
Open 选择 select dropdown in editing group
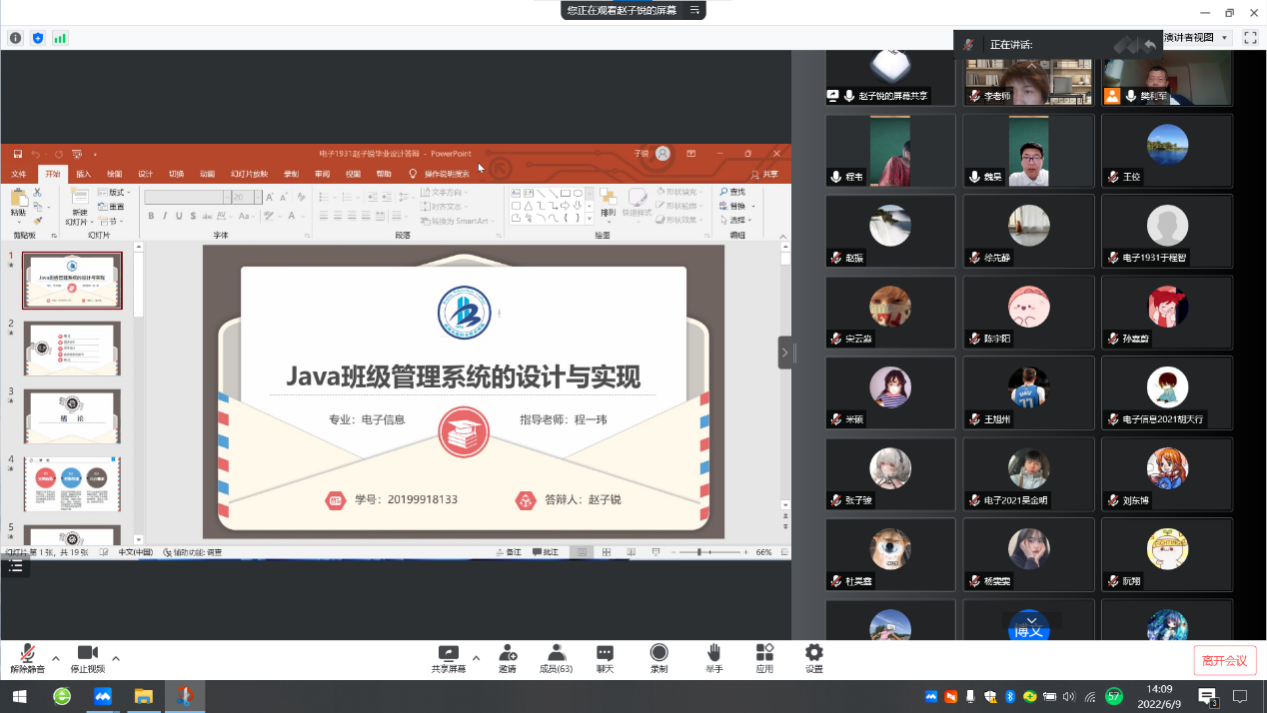click(737, 220)
